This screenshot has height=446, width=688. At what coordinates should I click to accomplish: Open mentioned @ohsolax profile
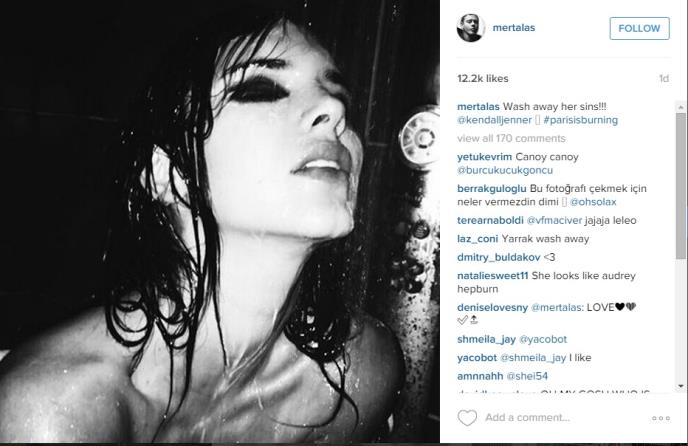[x=593, y=202]
